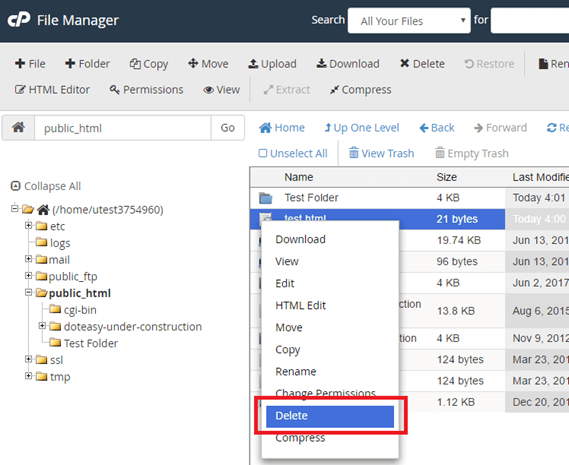
Task: Expand the etc folder node
Action: [x=29, y=226]
